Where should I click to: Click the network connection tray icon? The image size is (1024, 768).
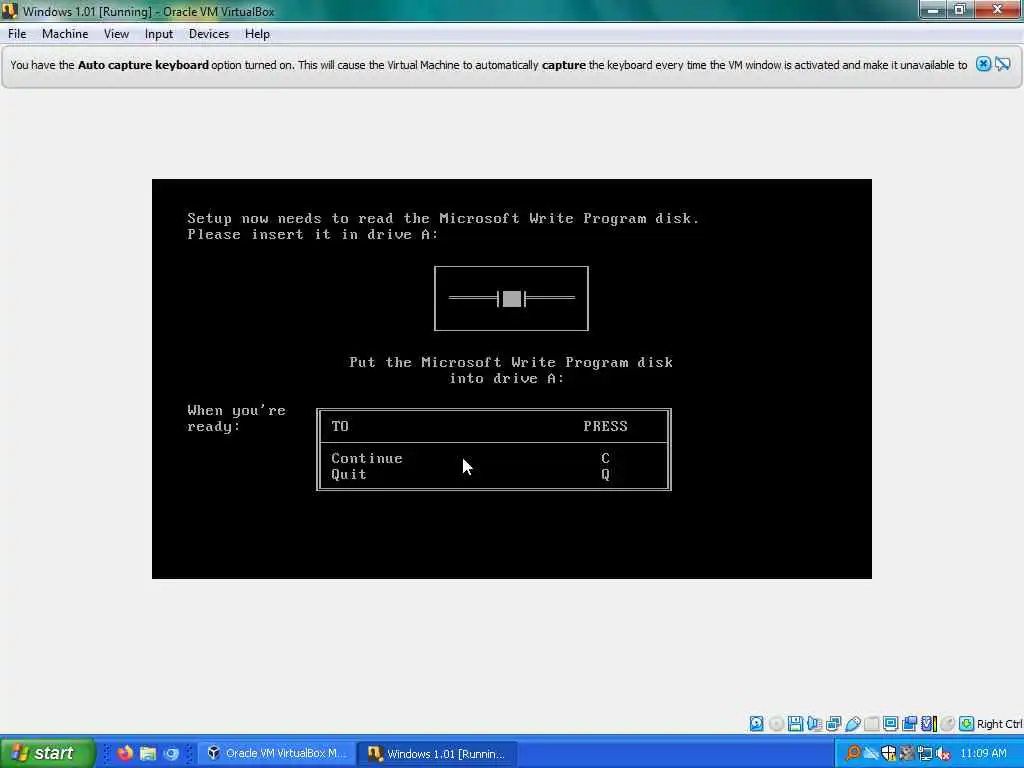[x=925, y=753]
